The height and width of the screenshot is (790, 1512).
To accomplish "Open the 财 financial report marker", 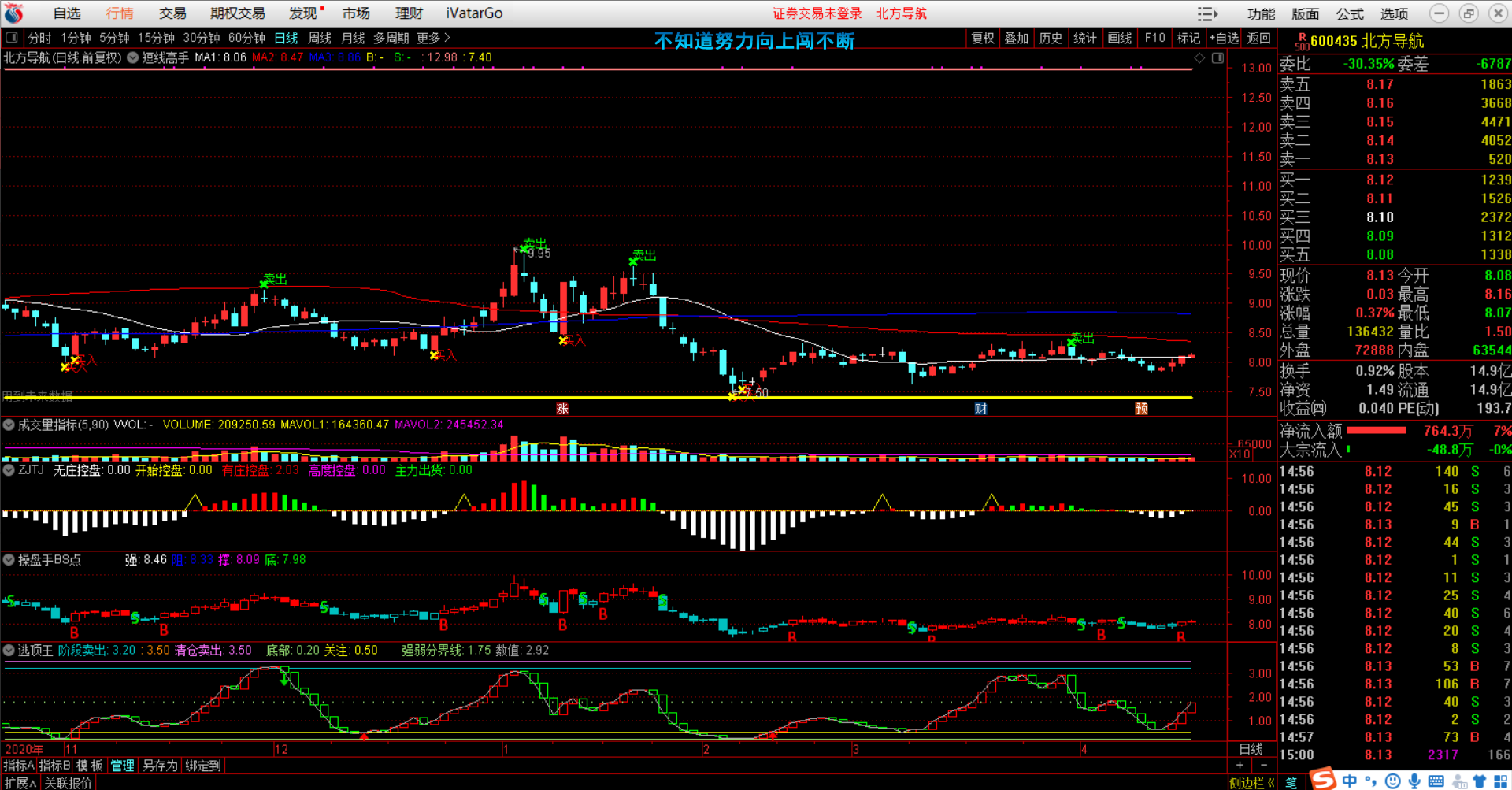I will (x=980, y=408).
